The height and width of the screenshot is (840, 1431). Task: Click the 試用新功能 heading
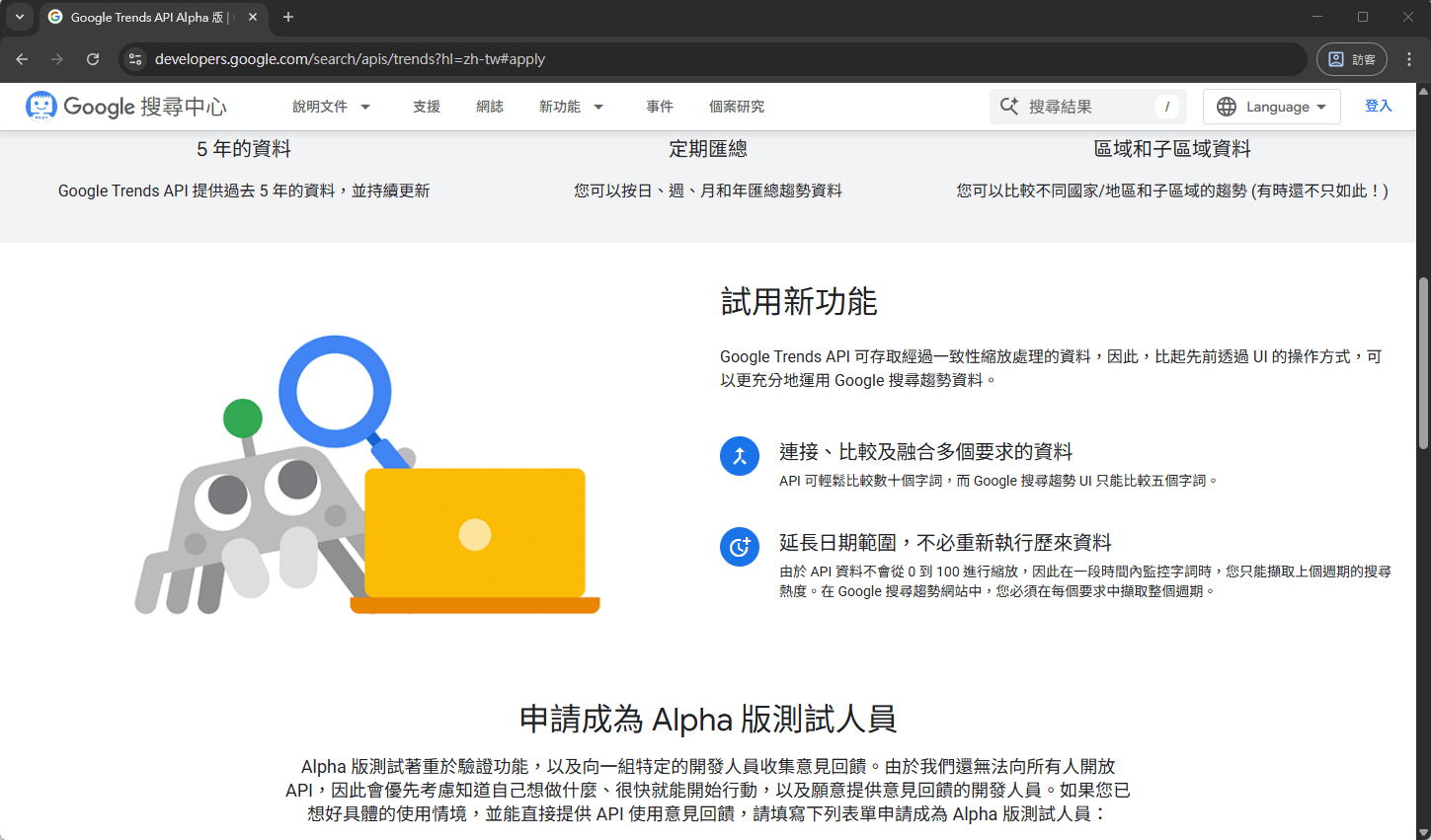[799, 301]
